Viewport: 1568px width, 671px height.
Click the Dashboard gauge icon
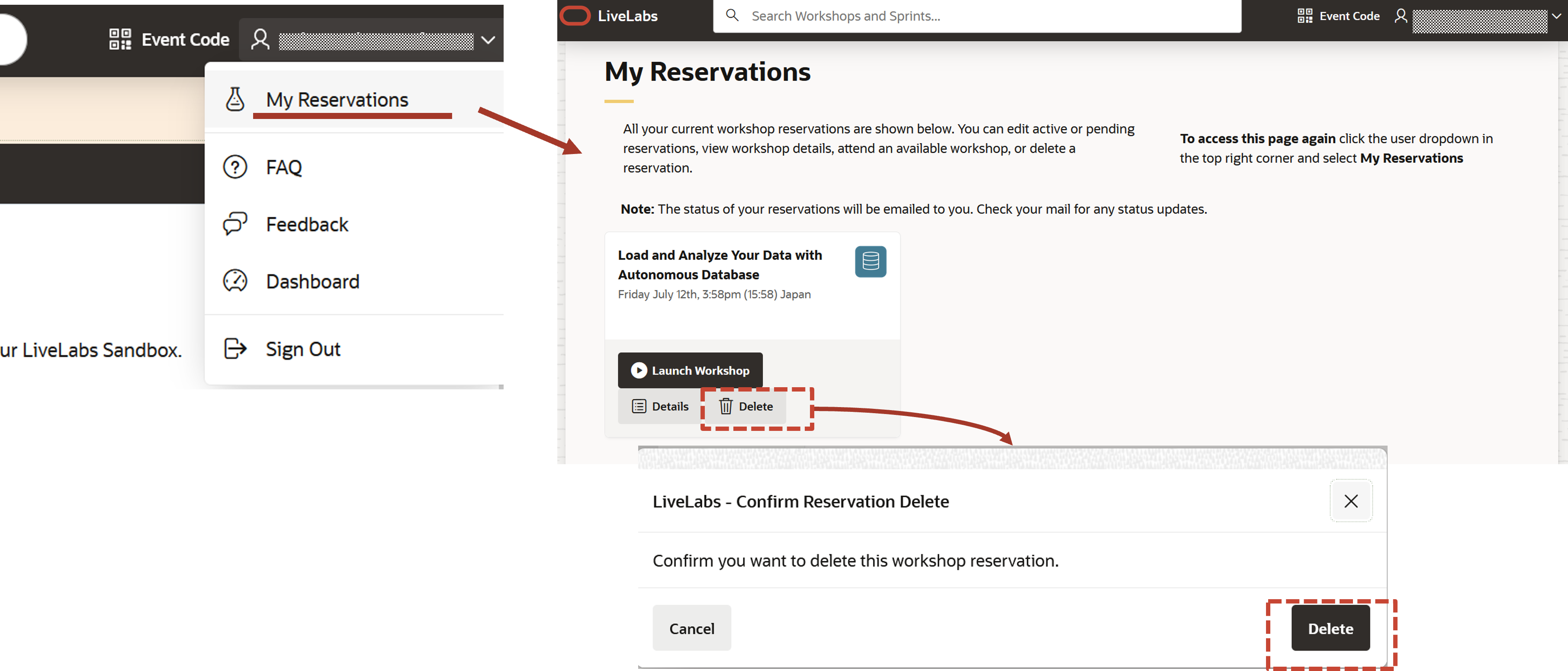point(235,281)
